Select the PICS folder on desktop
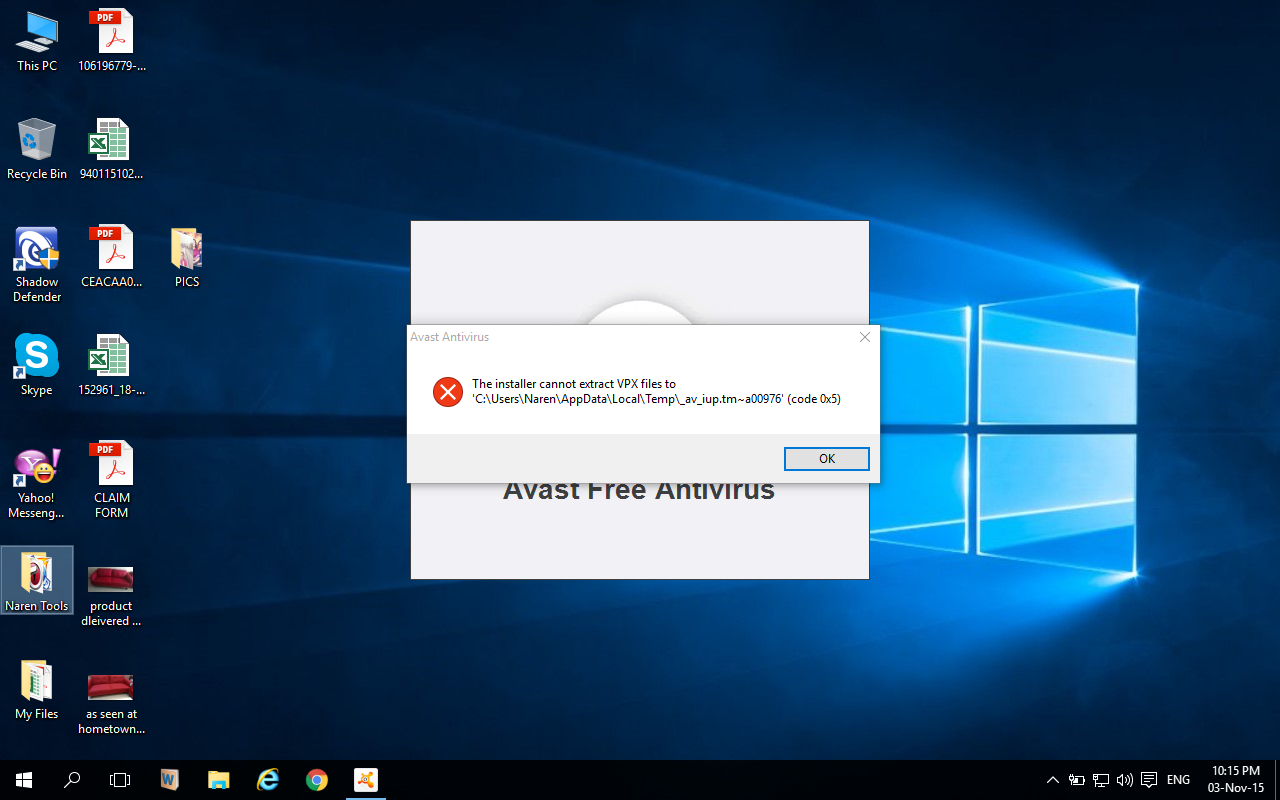This screenshot has height=800, width=1280. click(x=187, y=257)
